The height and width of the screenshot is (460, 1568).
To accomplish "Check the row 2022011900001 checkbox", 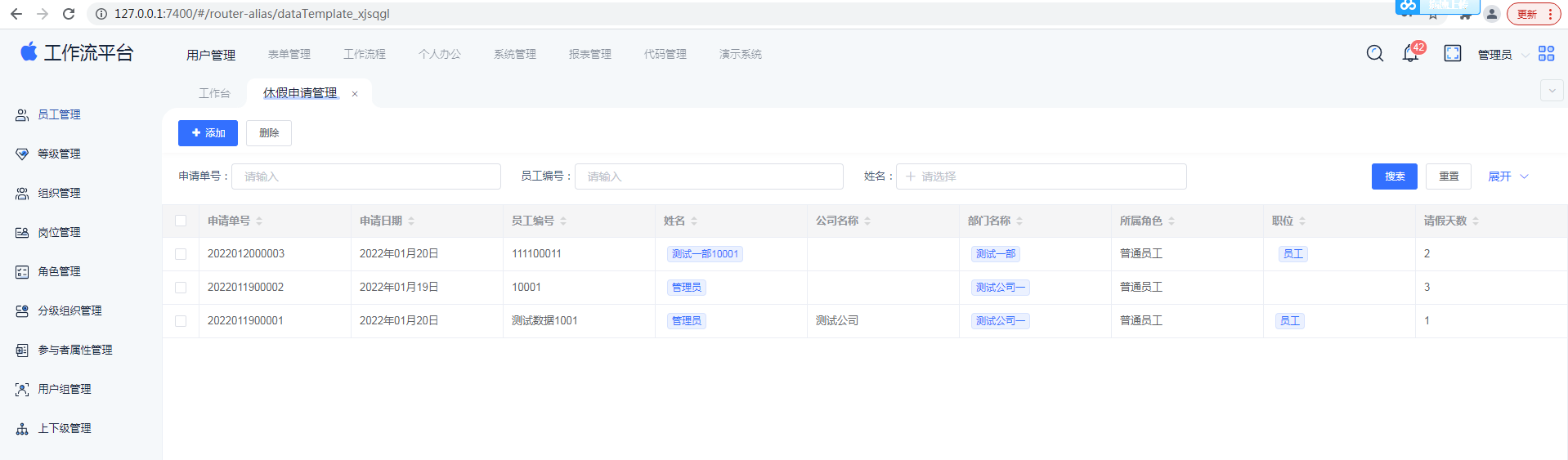I will pos(181,321).
